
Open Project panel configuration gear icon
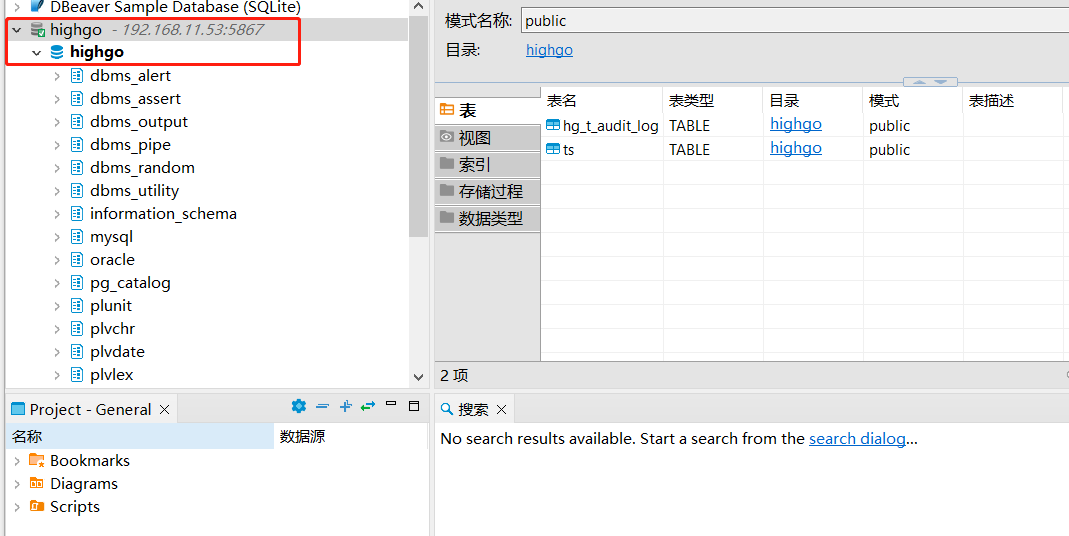299,406
